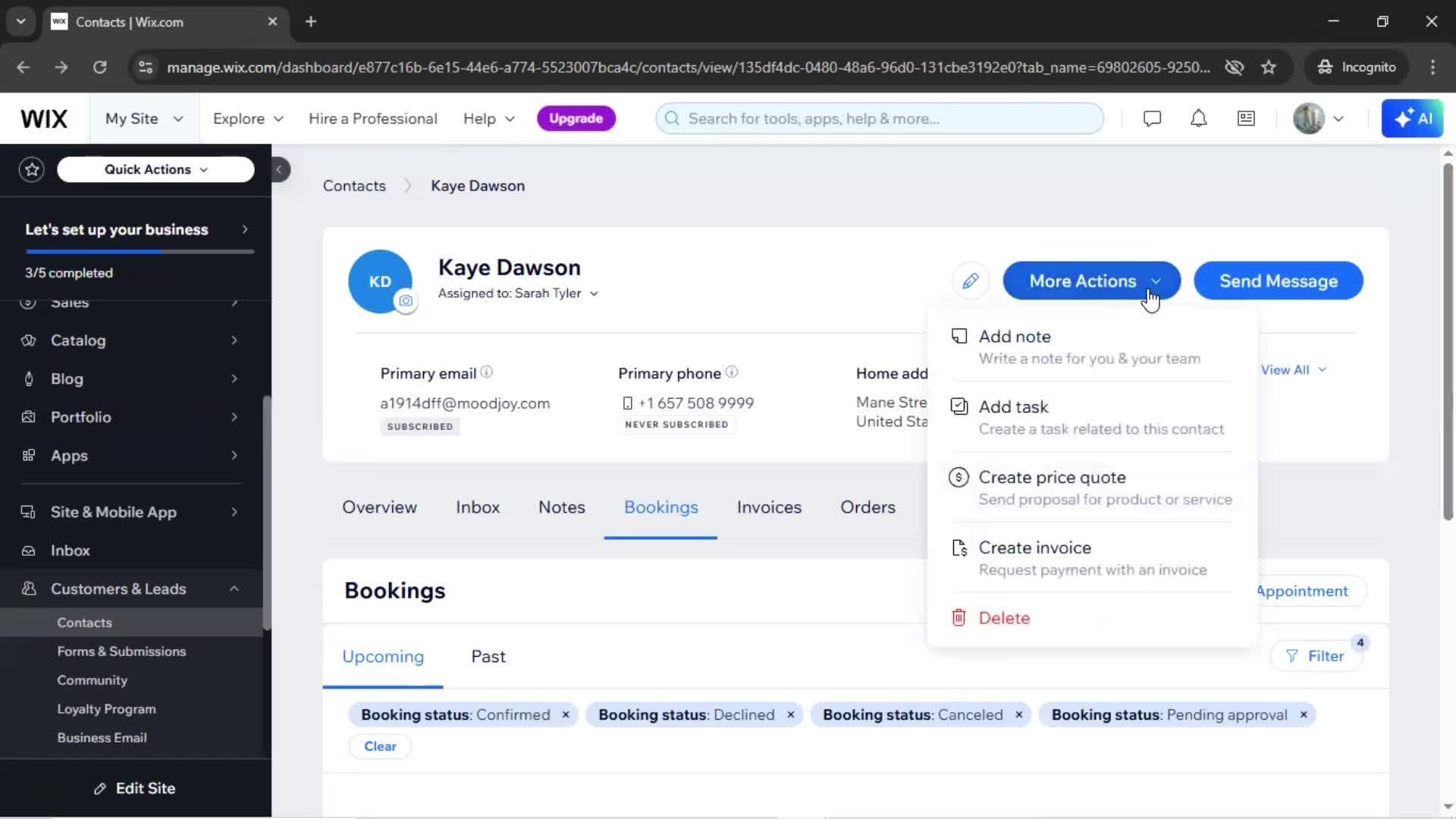
Task: Switch to the contact Inbox tab
Action: pyautogui.click(x=478, y=507)
